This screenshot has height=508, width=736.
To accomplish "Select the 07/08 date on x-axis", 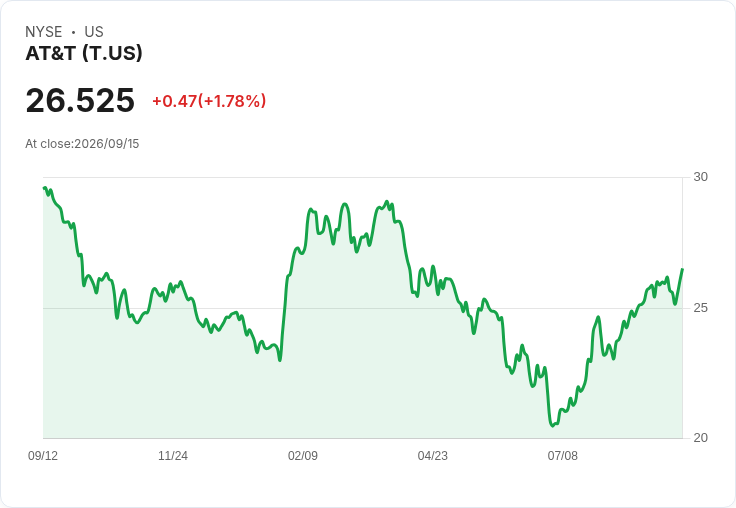I will (562, 455).
